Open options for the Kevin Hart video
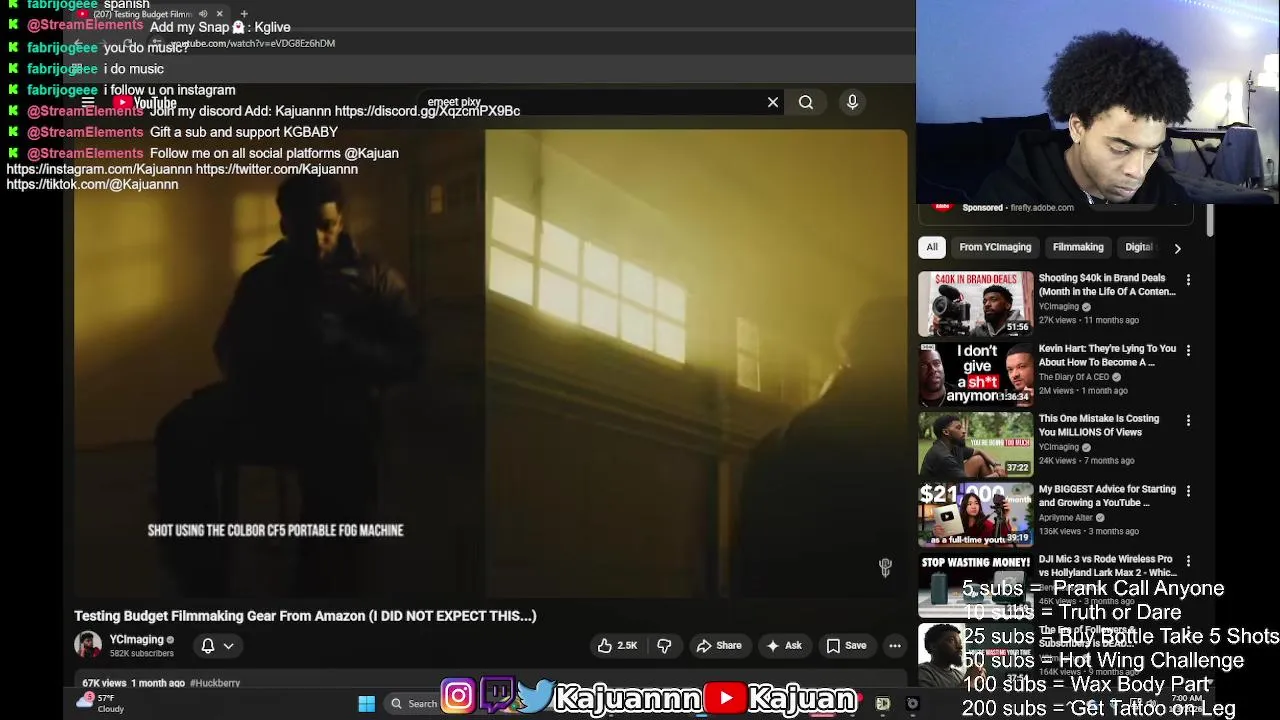This screenshot has height=720, width=1280. pyautogui.click(x=1188, y=350)
